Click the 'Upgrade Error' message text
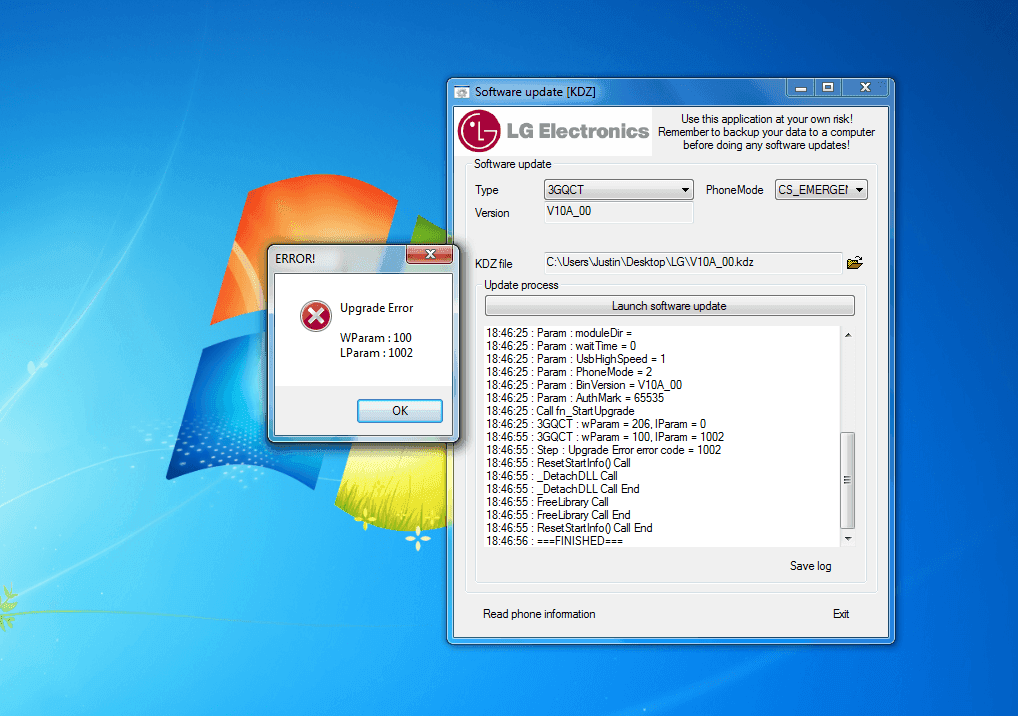Screen dimensions: 1018x716 click(377, 308)
